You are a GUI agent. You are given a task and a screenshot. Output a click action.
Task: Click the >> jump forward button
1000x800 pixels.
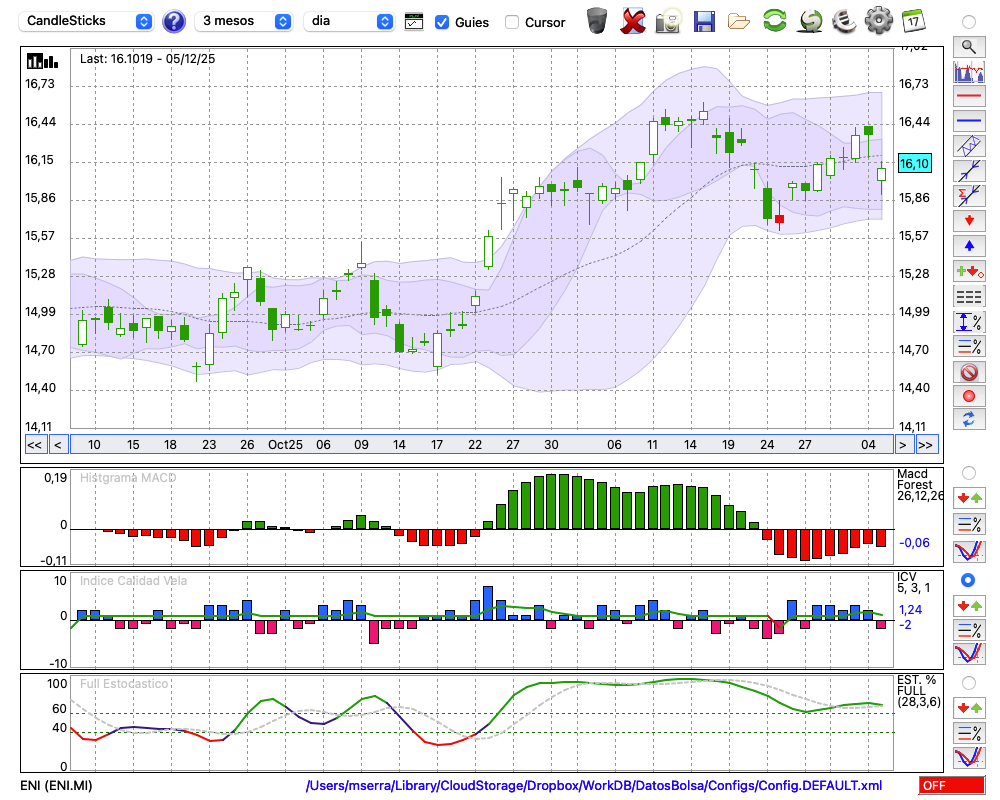coord(926,445)
